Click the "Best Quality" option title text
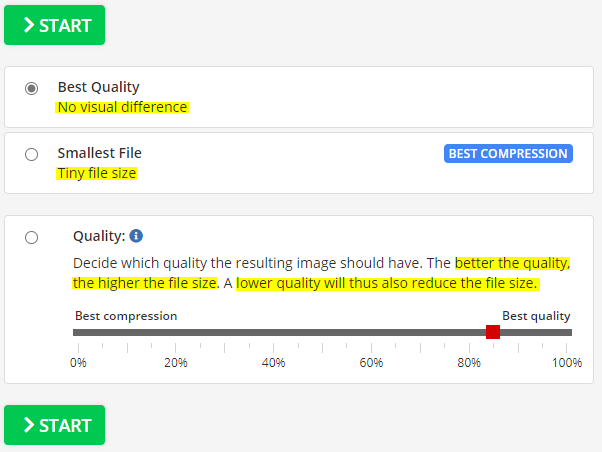 (98, 87)
